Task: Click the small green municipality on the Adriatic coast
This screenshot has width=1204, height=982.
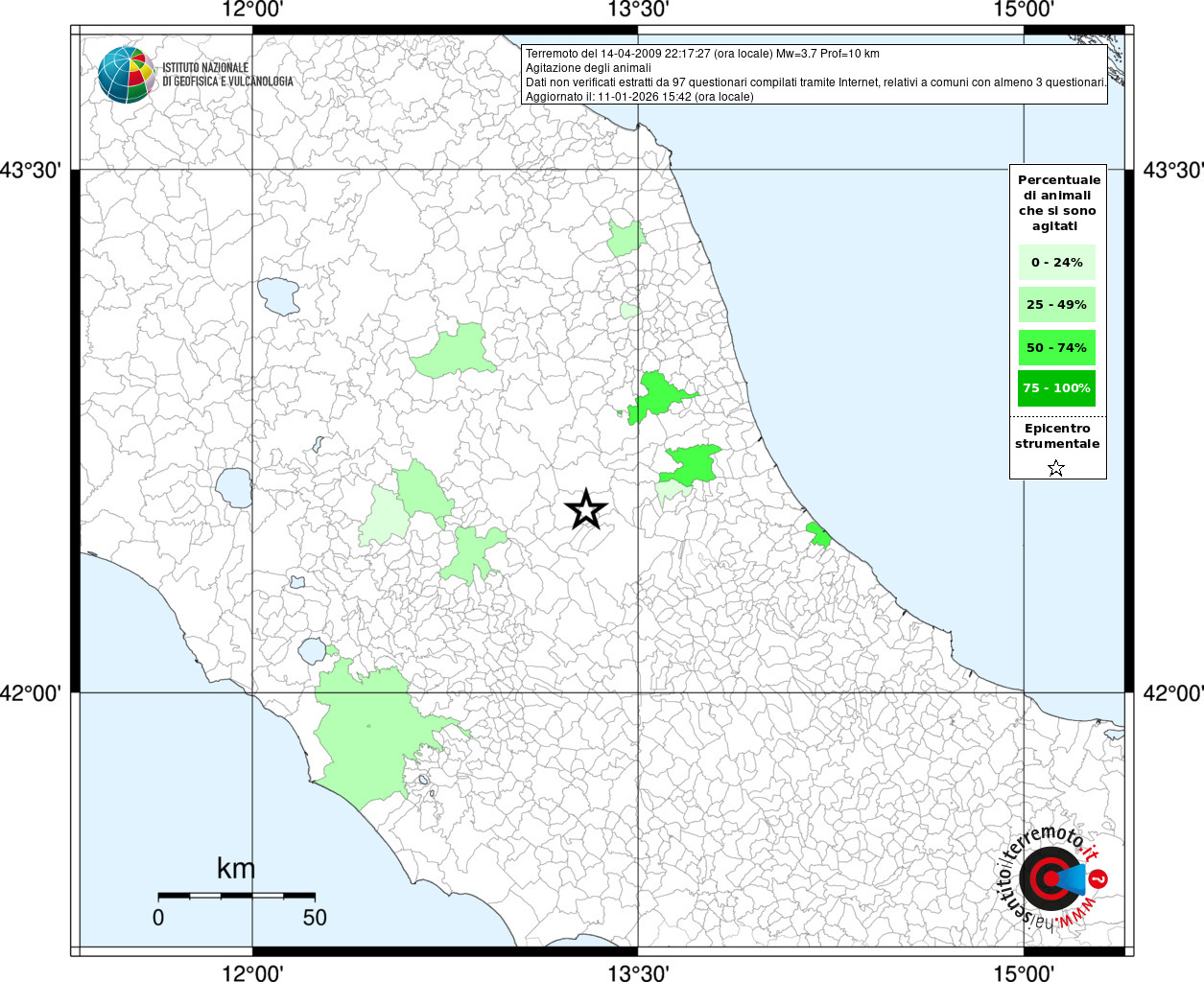Action: pos(818,535)
